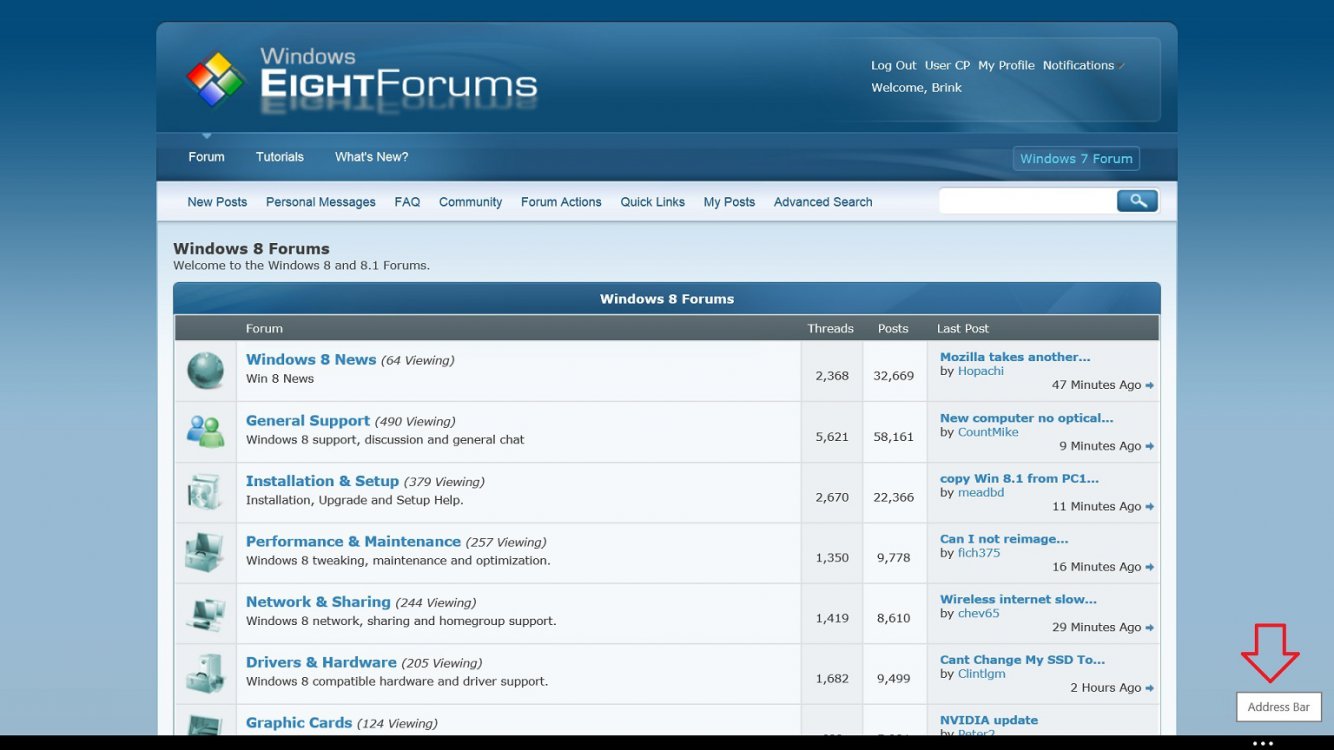This screenshot has height=750, width=1334.
Task: Go to last post arrow for Mozilla thread
Action: (1150, 386)
